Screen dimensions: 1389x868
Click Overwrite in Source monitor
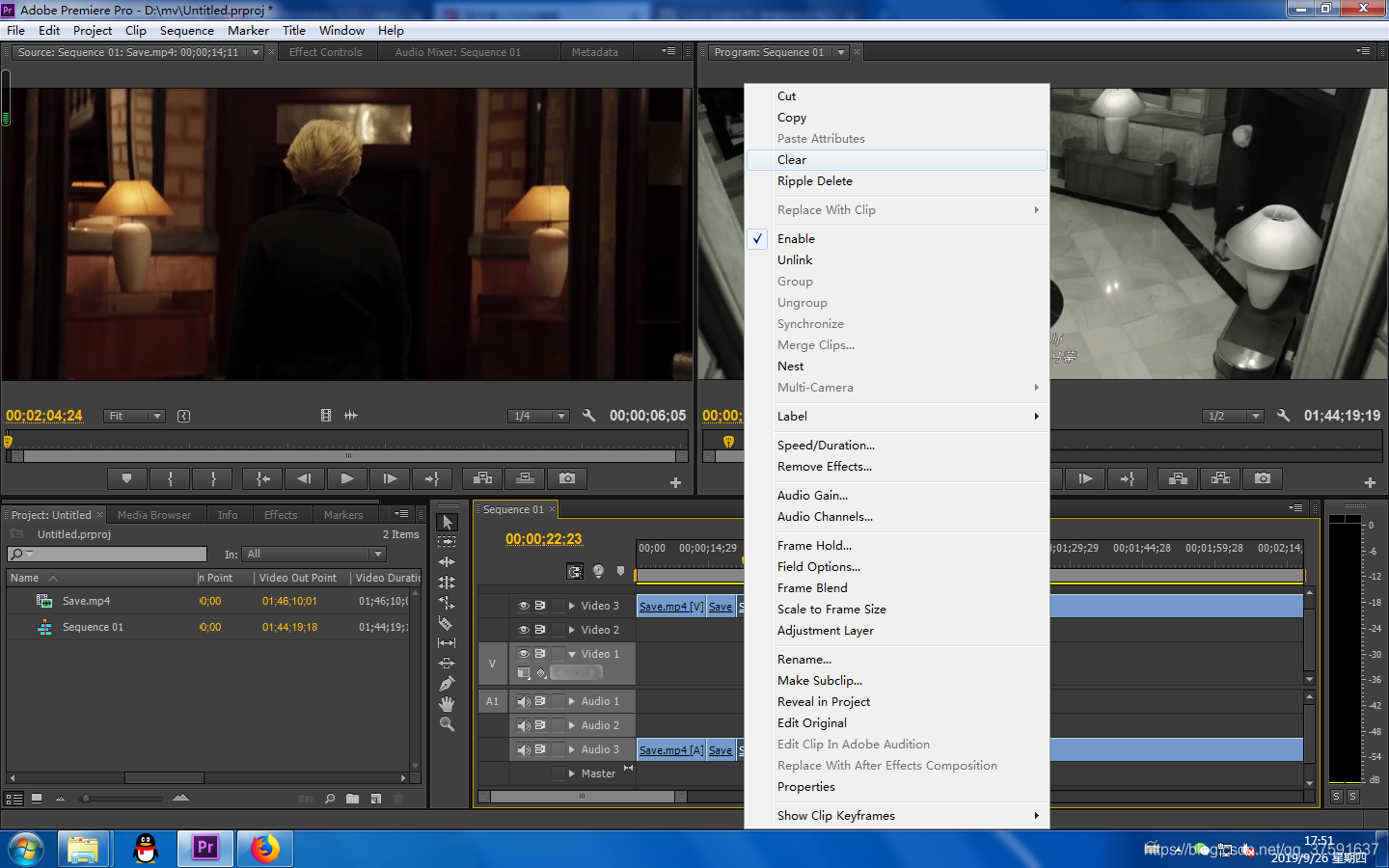point(526,478)
